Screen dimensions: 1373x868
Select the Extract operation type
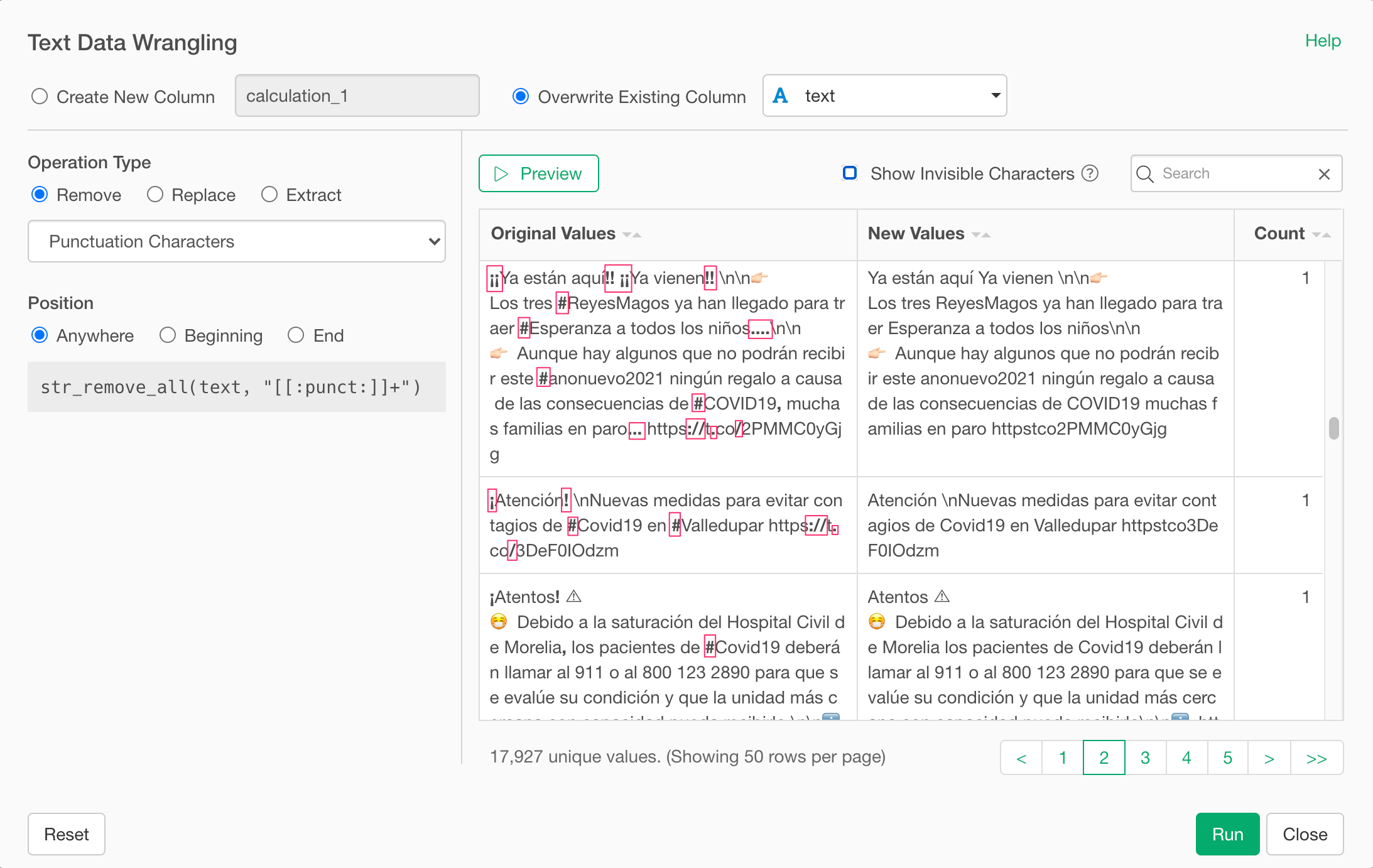(269, 195)
